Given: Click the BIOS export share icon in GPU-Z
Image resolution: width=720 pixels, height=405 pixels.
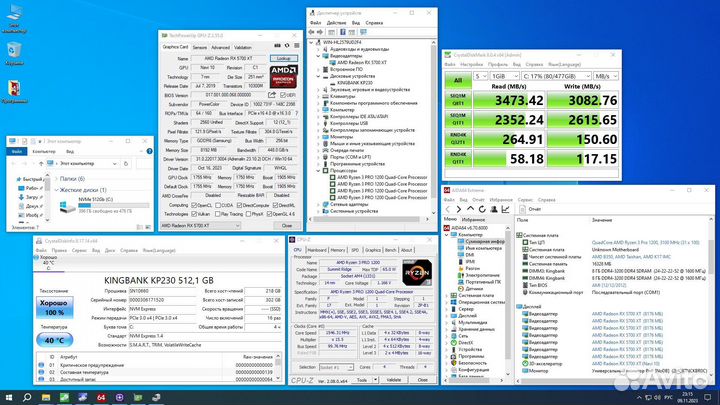Looking at the screenshot, I should tap(272, 95).
